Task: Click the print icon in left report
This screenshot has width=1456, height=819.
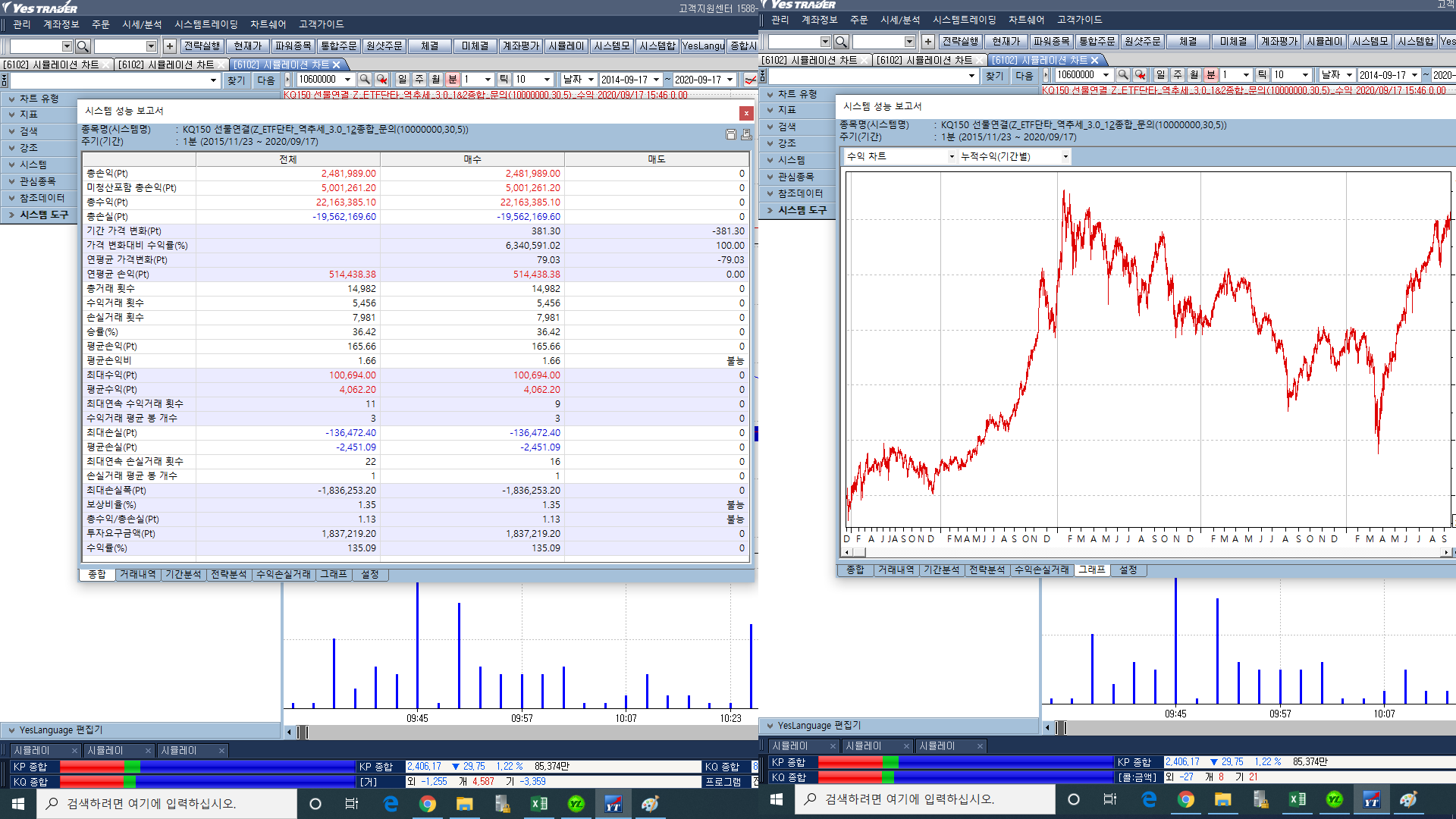Action: 746,135
